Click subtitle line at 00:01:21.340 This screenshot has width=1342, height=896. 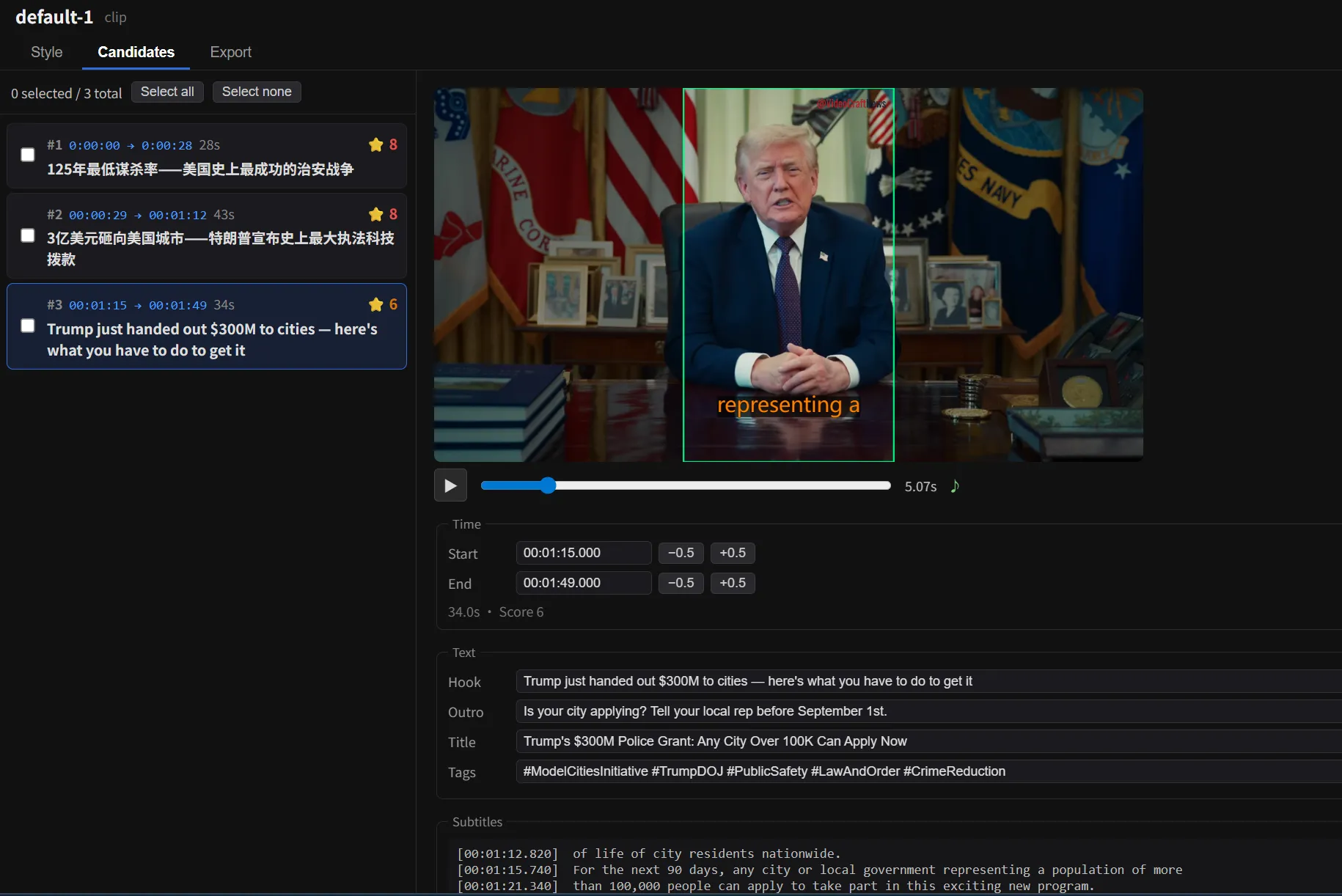(775, 886)
